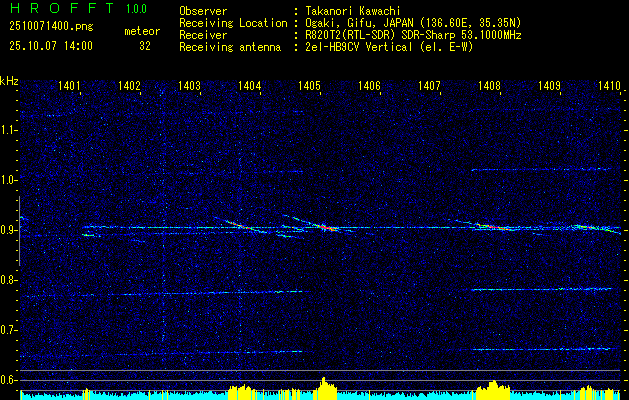The height and width of the screenshot is (400, 629).
Task: Click the 0.7 kHz frequency label
Action: pyautogui.click(x=7, y=330)
